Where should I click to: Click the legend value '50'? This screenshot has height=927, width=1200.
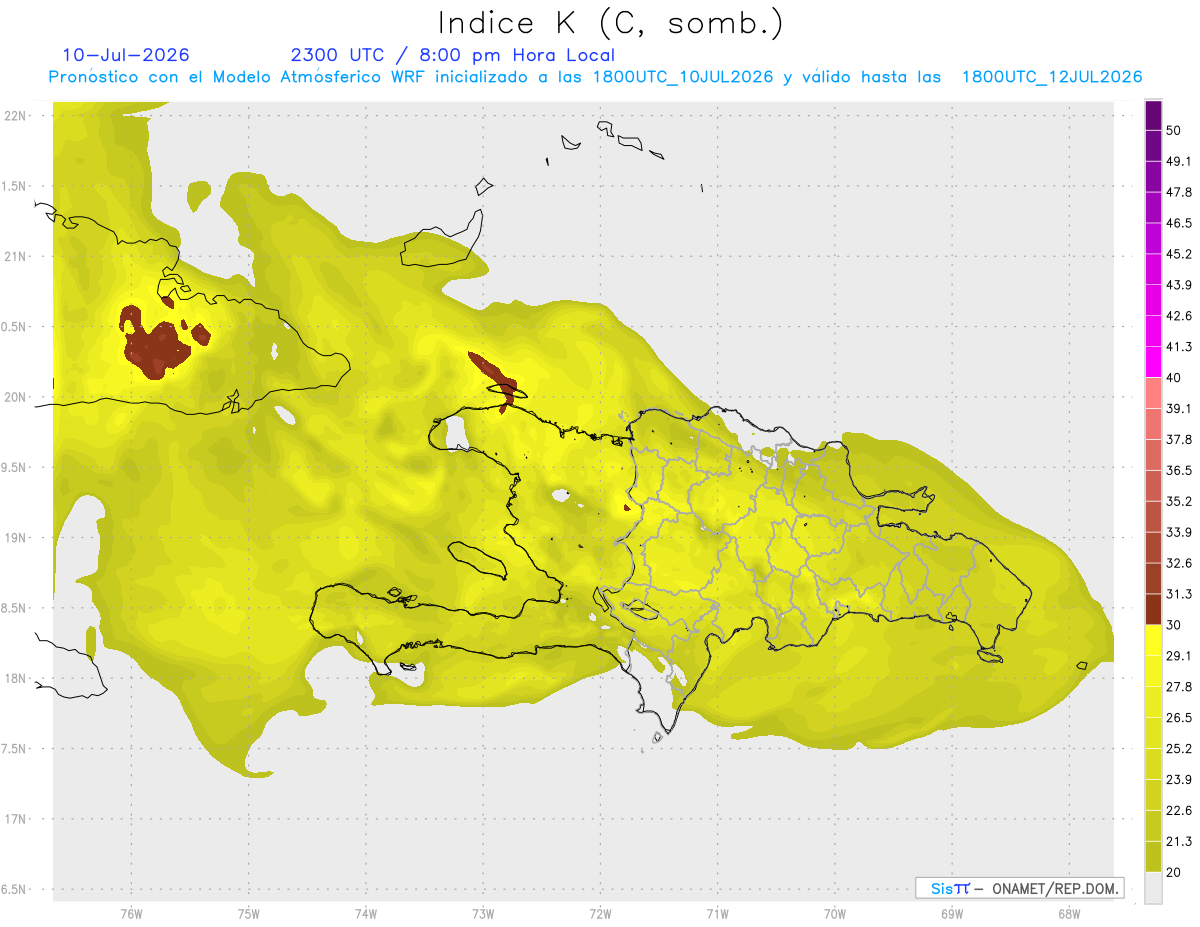click(1175, 131)
